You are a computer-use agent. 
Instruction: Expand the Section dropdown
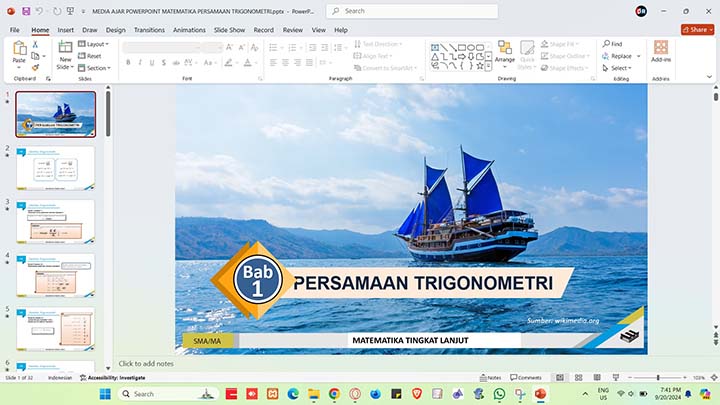click(95, 68)
